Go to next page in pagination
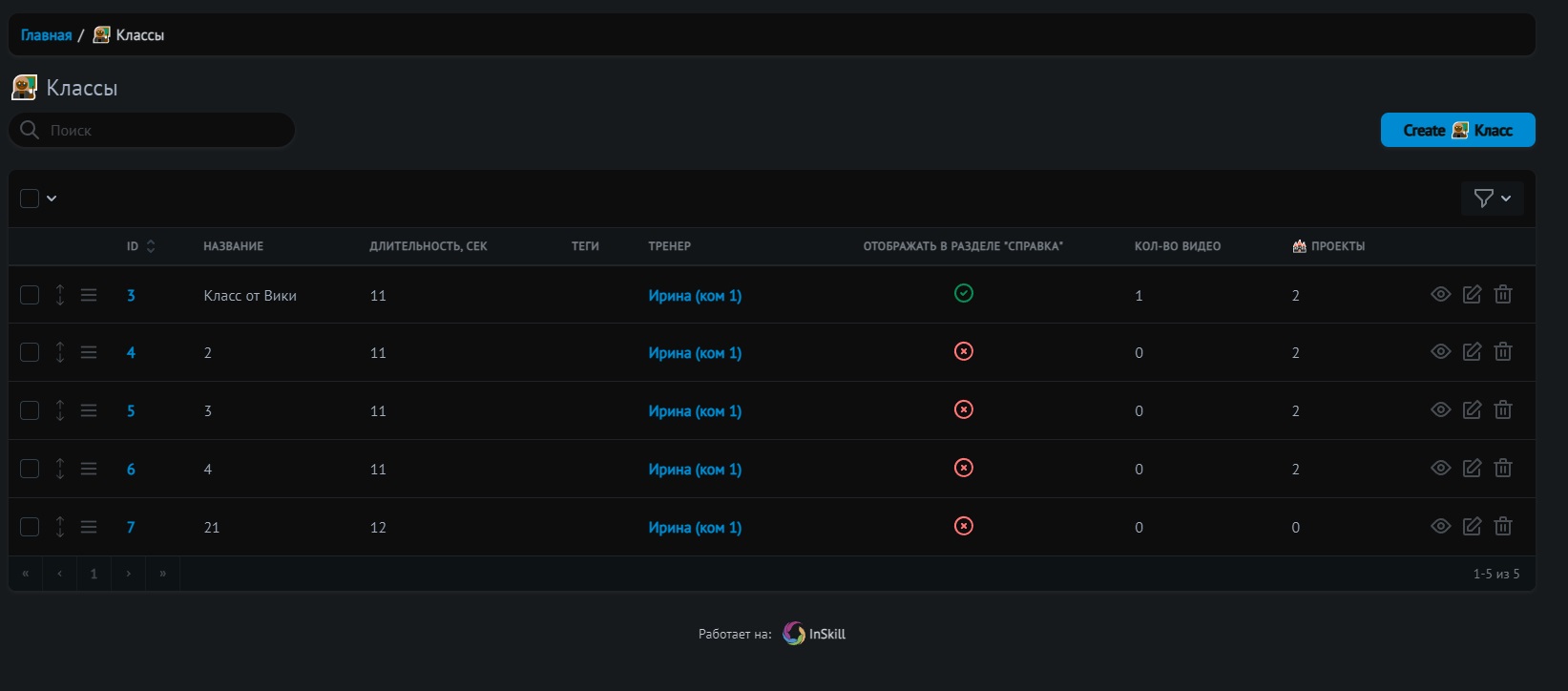 [129, 574]
